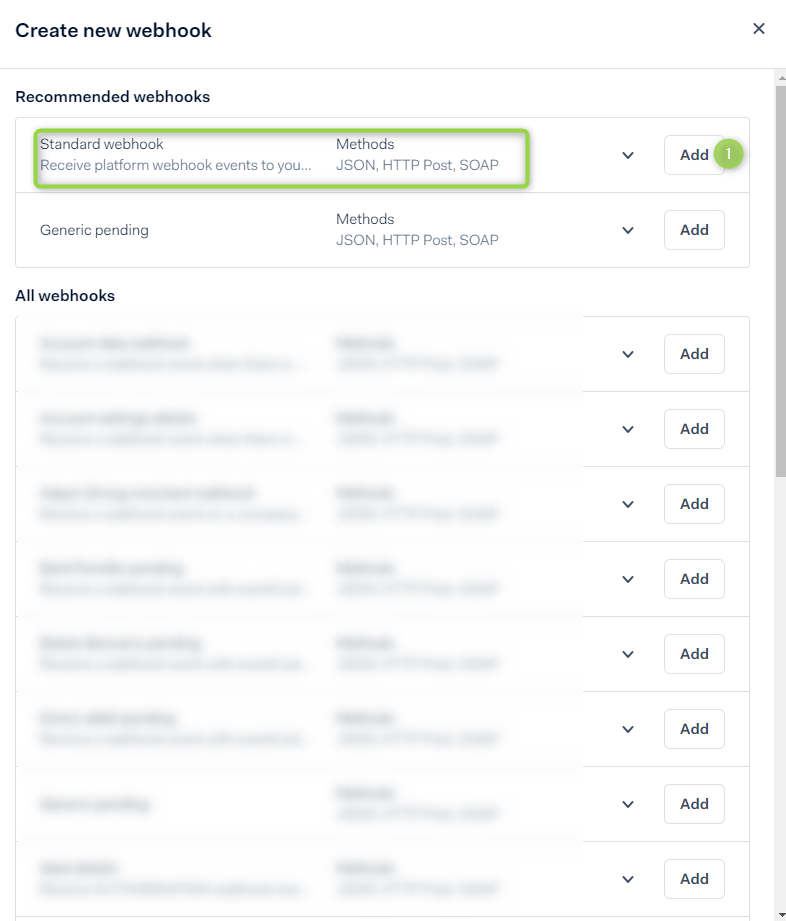Add the sixth webhook under All webhooks
This screenshot has height=921, width=786.
694,729
